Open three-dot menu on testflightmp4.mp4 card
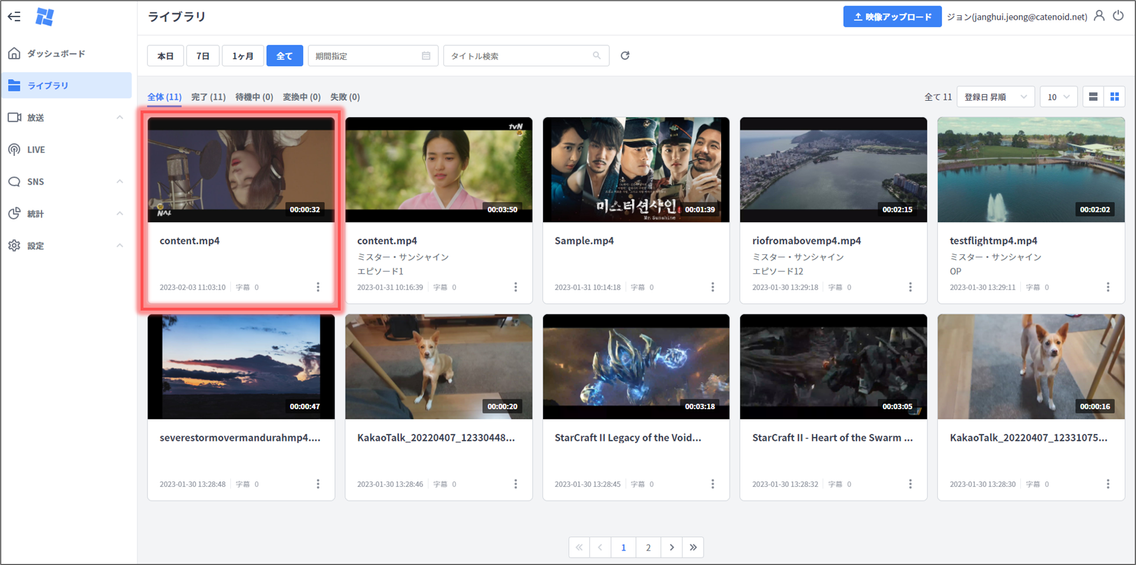The image size is (1136, 565). pos(1108,287)
